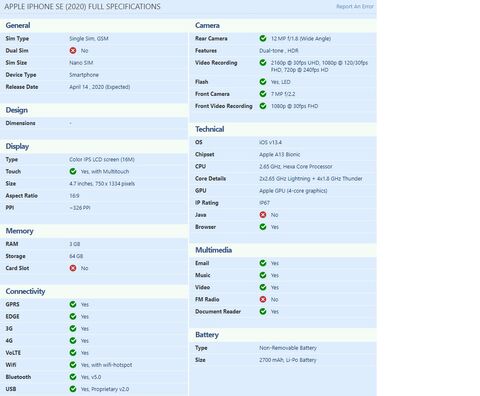Viewport: 480px width, 396px height.
Task: Click the check icon for Front Video Recording
Action: pos(263,106)
